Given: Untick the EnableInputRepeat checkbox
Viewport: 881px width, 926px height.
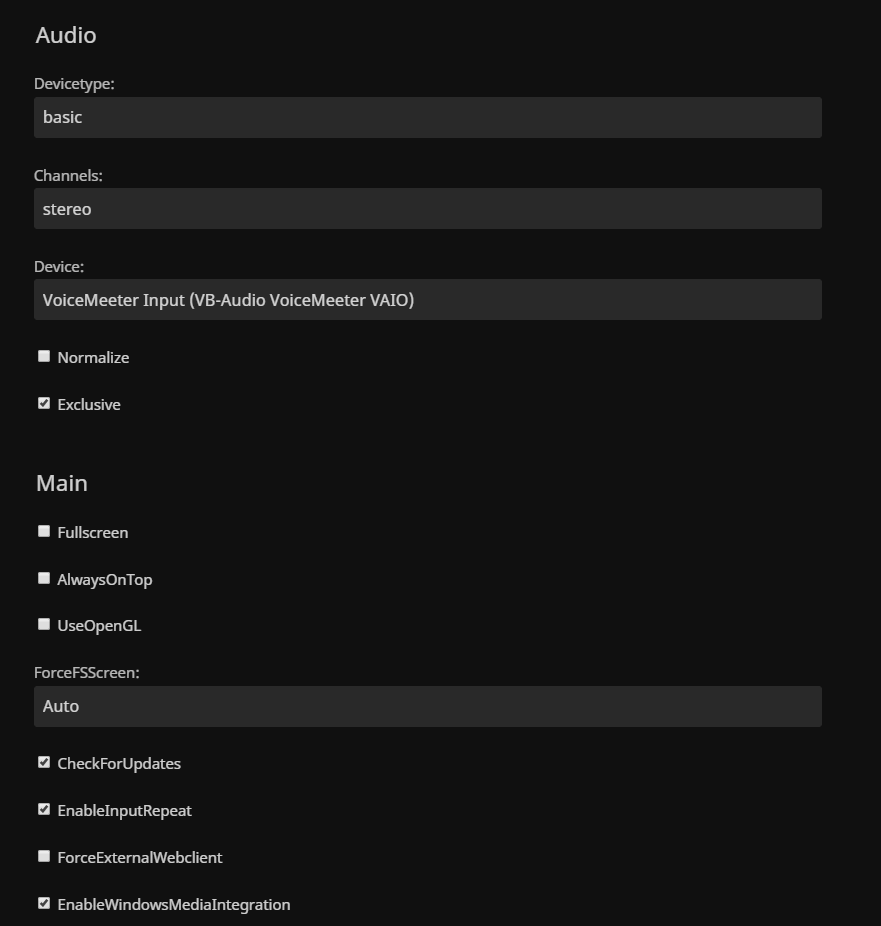Looking at the screenshot, I should point(44,809).
